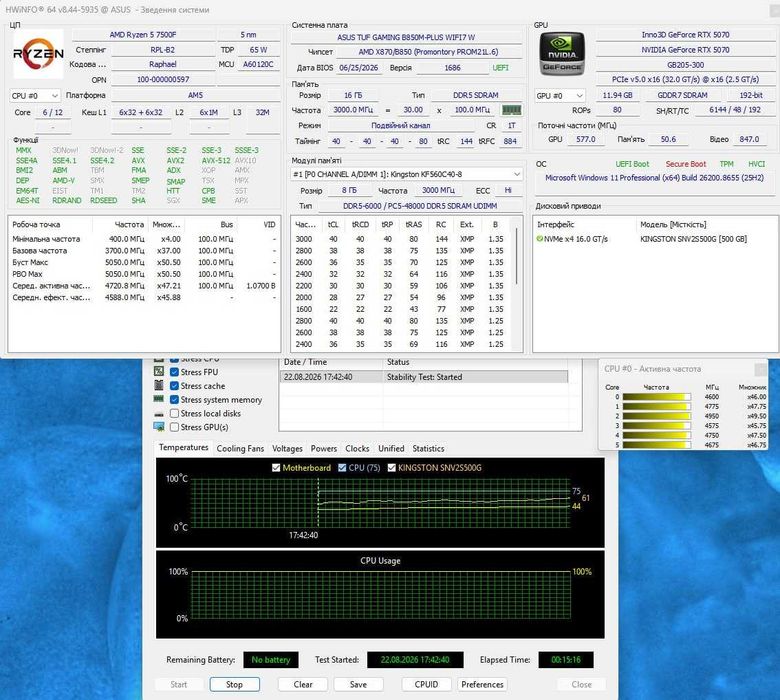The height and width of the screenshot is (700, 780).
Task: Enable the Stress FPU checkbox
Action: point(174,372)
